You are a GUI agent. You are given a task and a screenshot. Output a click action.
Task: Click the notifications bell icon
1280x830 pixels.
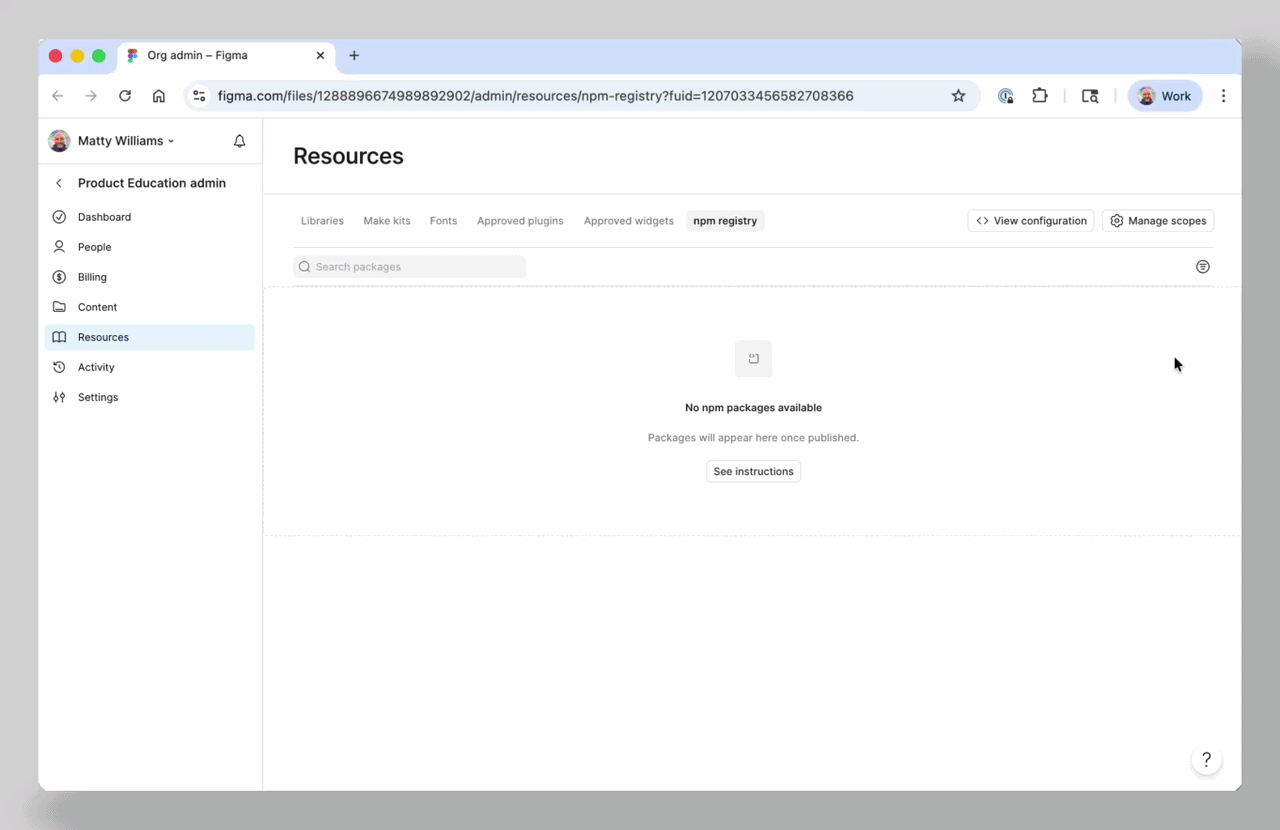(x=240, y=141)
